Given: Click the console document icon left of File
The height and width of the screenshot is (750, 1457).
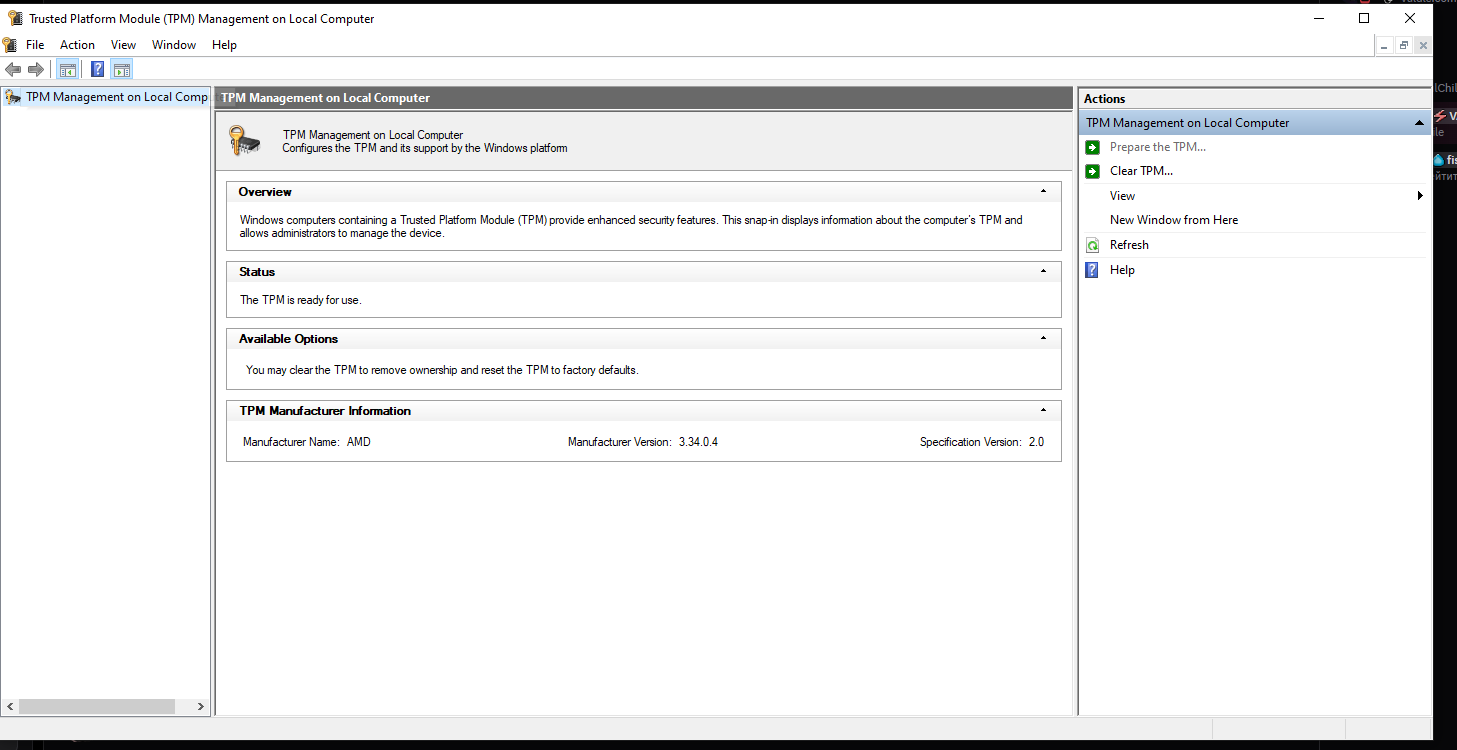Looking at the screenshot, I should (x=10, y=45).
